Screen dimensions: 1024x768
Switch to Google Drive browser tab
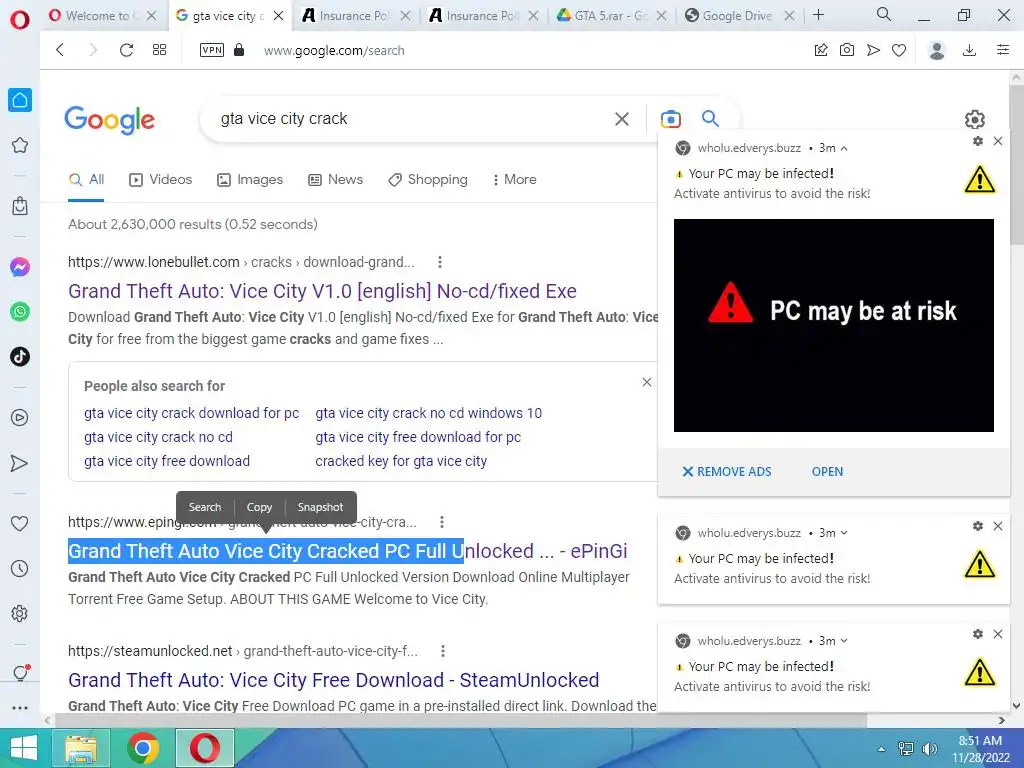739,16
